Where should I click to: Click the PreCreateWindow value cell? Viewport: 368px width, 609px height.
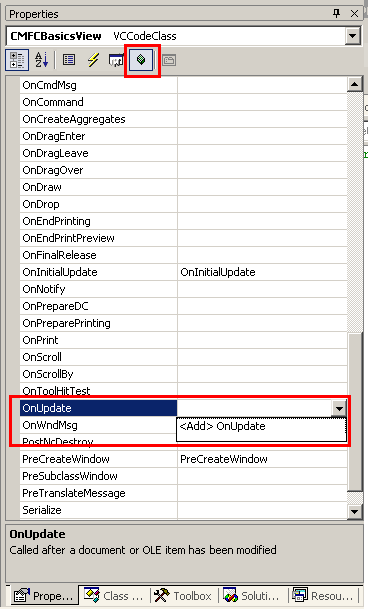pos(262,459)
